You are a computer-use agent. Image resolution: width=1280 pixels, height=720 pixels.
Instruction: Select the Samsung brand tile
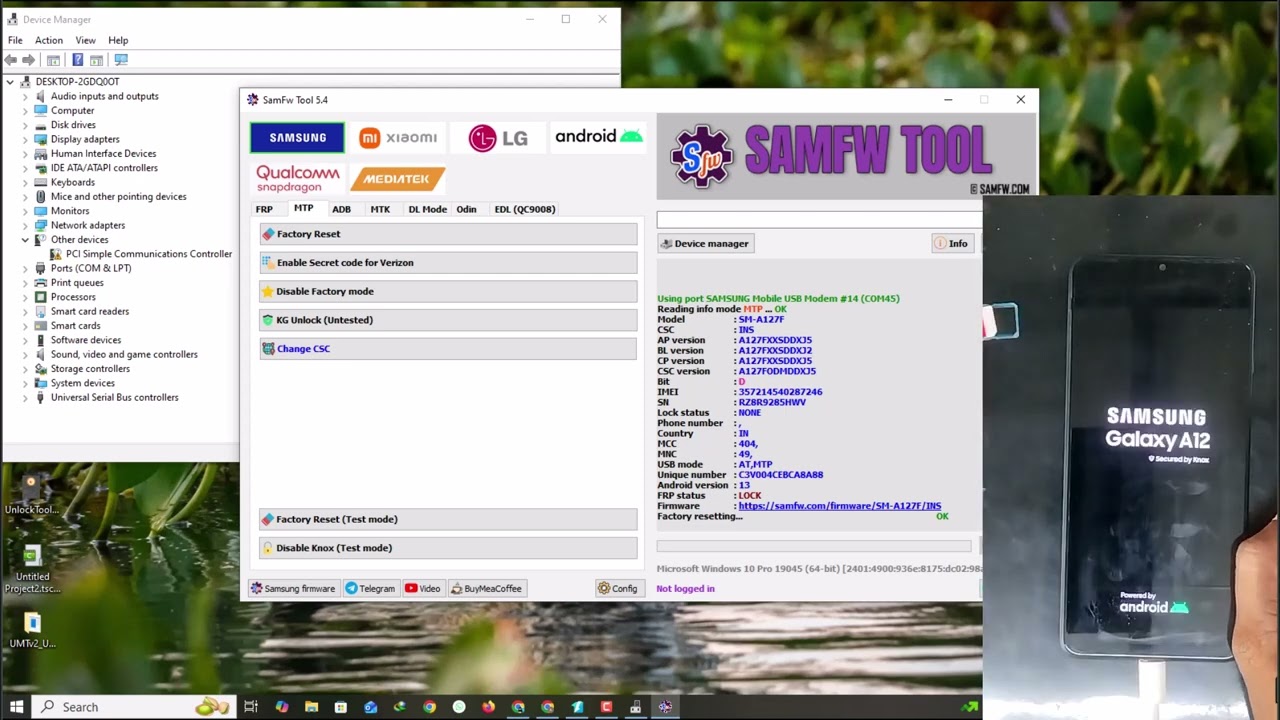pos(297,138)
